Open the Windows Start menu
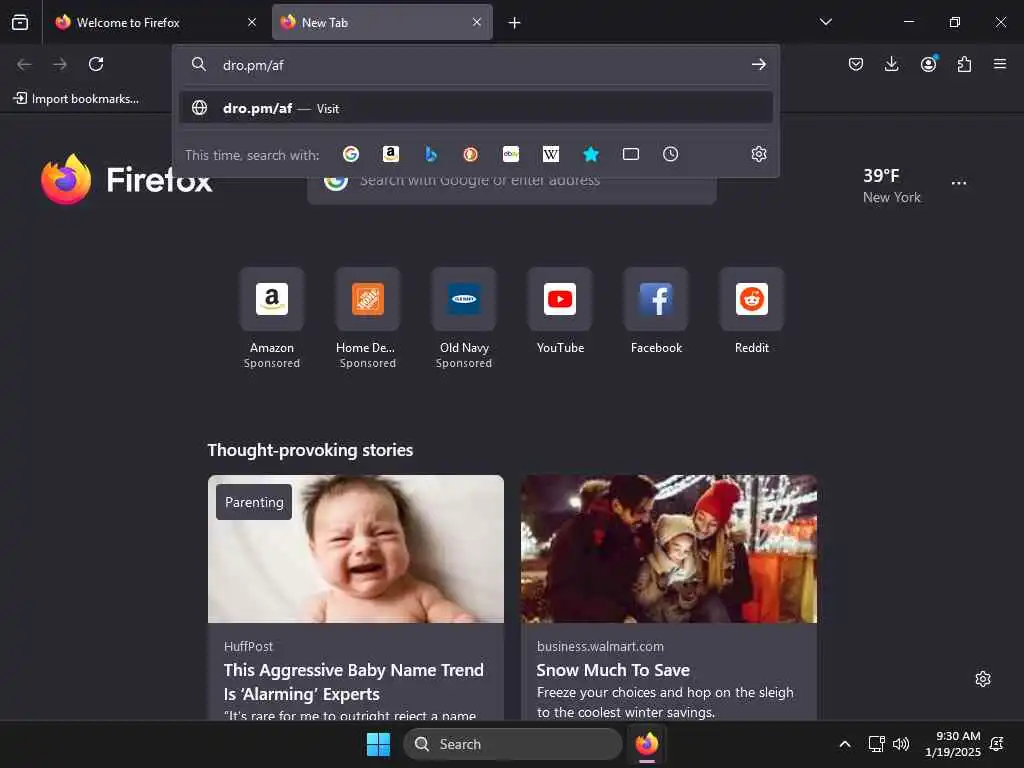The image size is (1024, 768). pos(378,744)
